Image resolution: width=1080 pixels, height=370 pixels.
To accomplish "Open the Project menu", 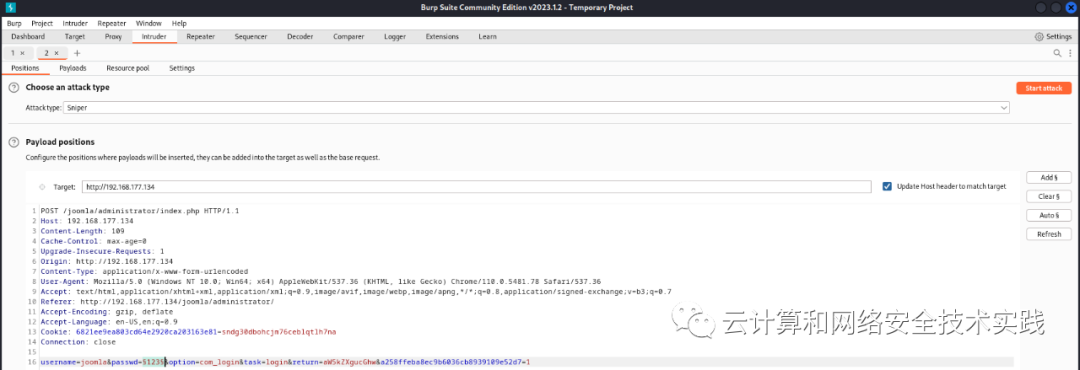I will (x=42, y=23).
